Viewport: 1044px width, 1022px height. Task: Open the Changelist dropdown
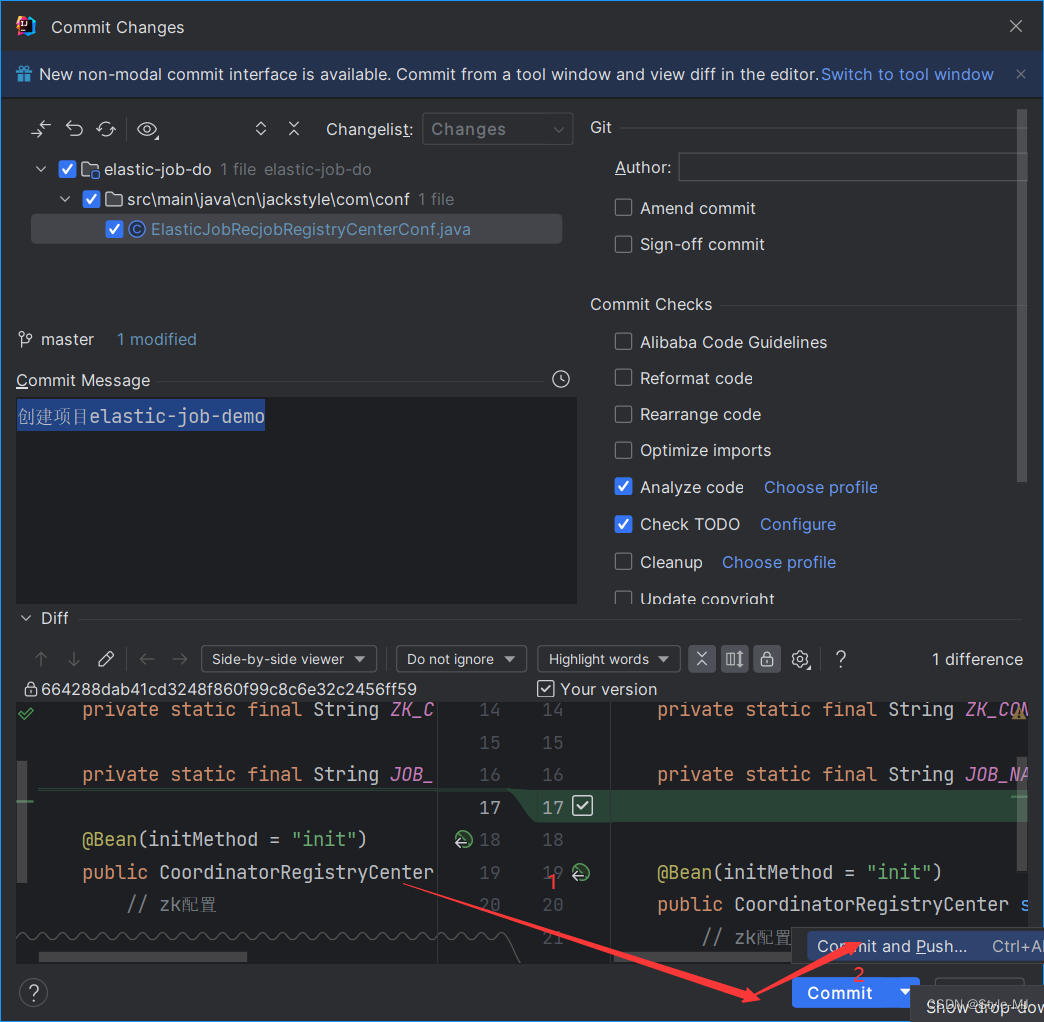click(x=497, y=129)
